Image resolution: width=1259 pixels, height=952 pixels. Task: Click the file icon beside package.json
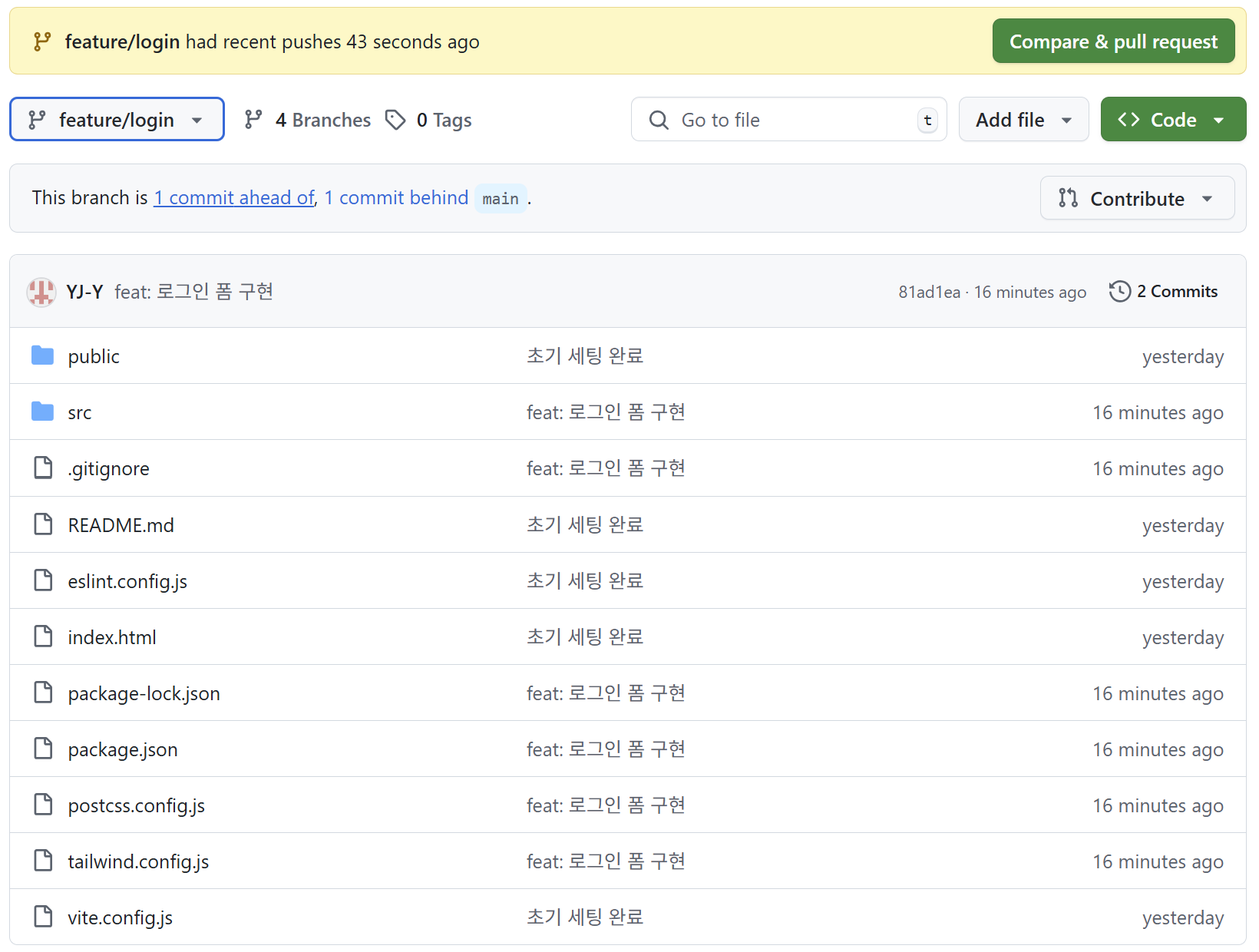click(44, 749)
